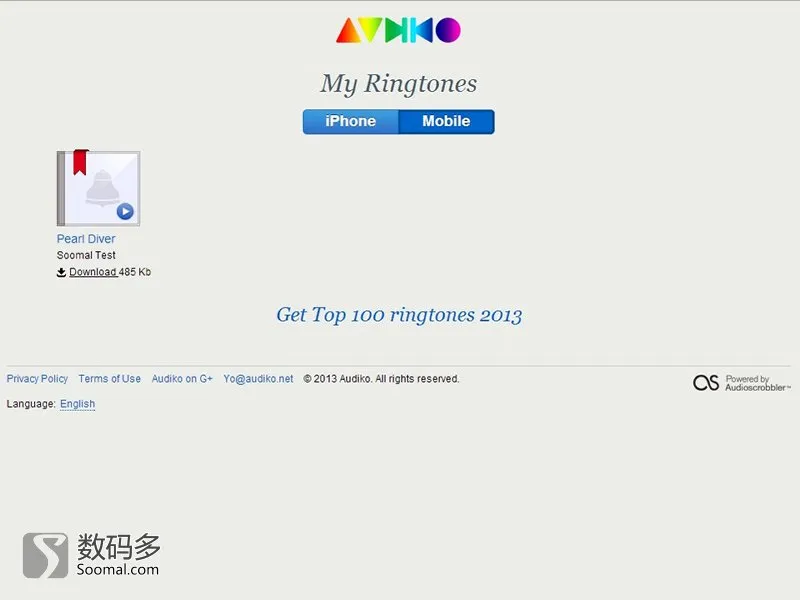Switch to the Mobile tab
The width and height of the screenshot is (800, 600).
tap(446, 121)
